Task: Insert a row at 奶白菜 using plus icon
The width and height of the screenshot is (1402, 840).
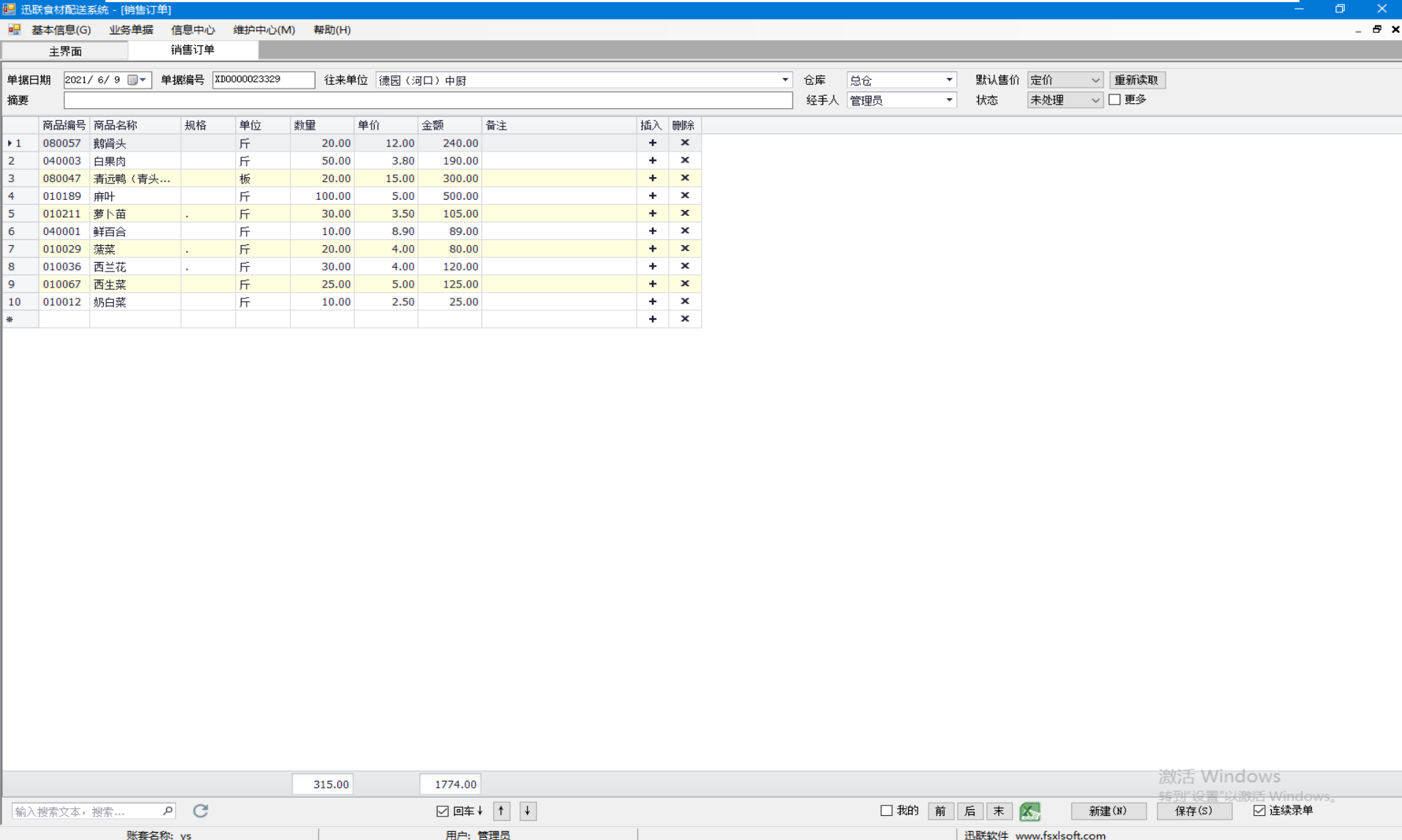Action: [x=652, y=301]
